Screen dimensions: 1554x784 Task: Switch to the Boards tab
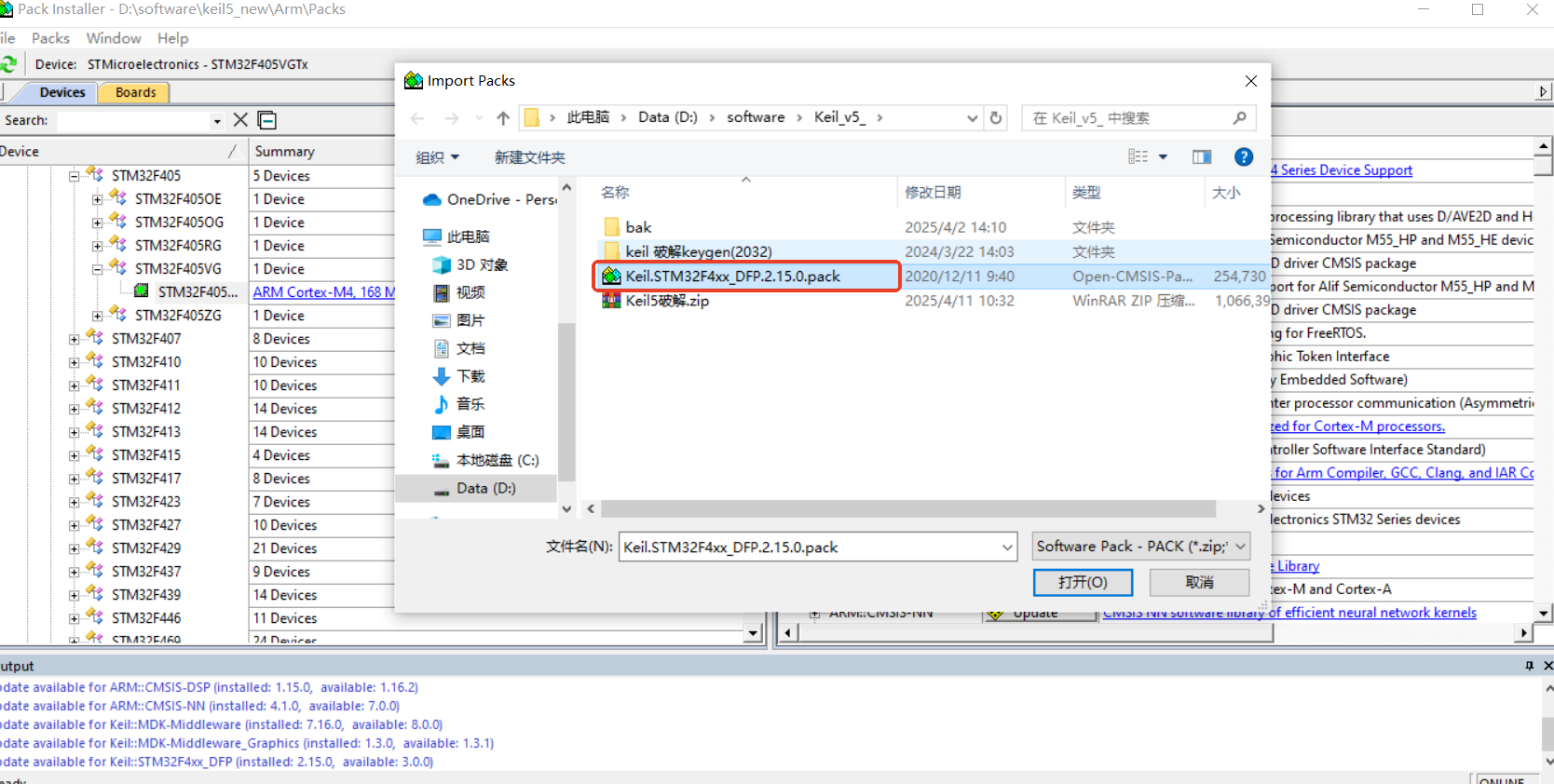(136, 92)
